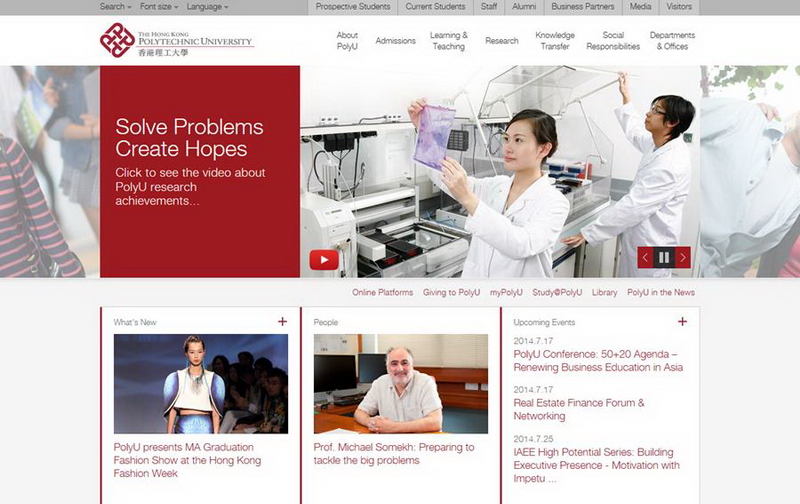Screen dimensions: 800x504
Task: Open the Search dropdown
Action: pos(115,7)
